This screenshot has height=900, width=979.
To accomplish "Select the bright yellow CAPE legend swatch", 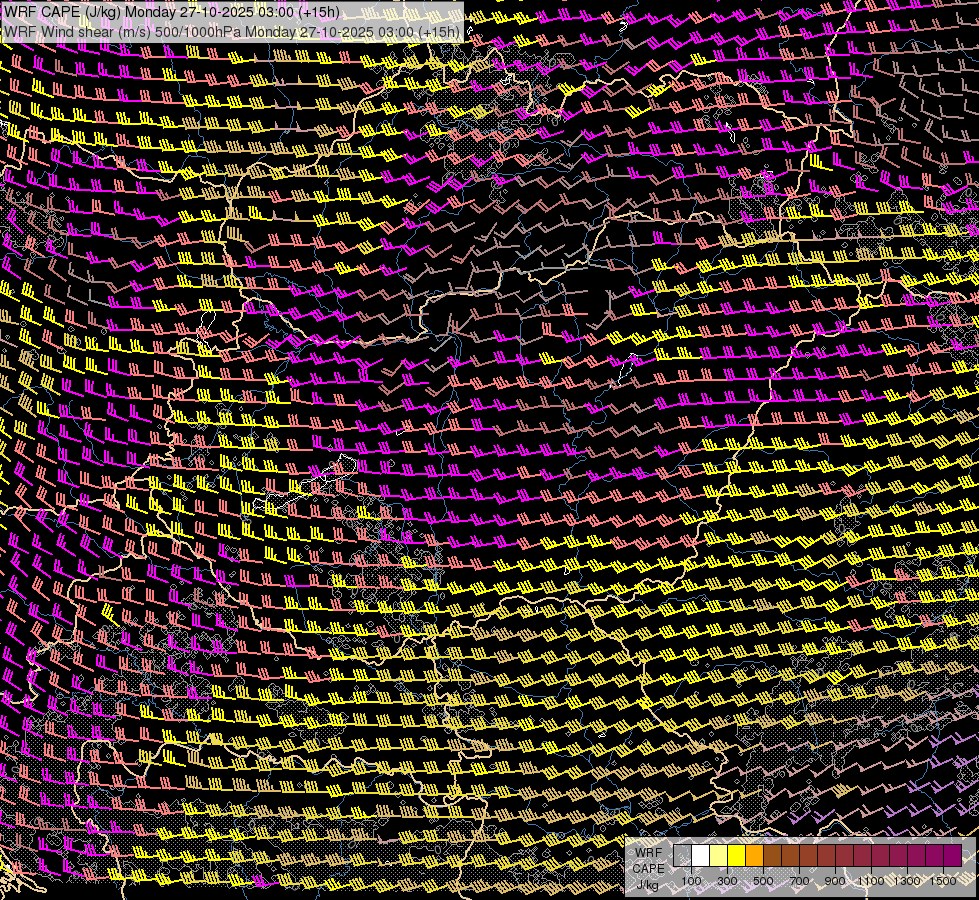I will coord(736,856).
